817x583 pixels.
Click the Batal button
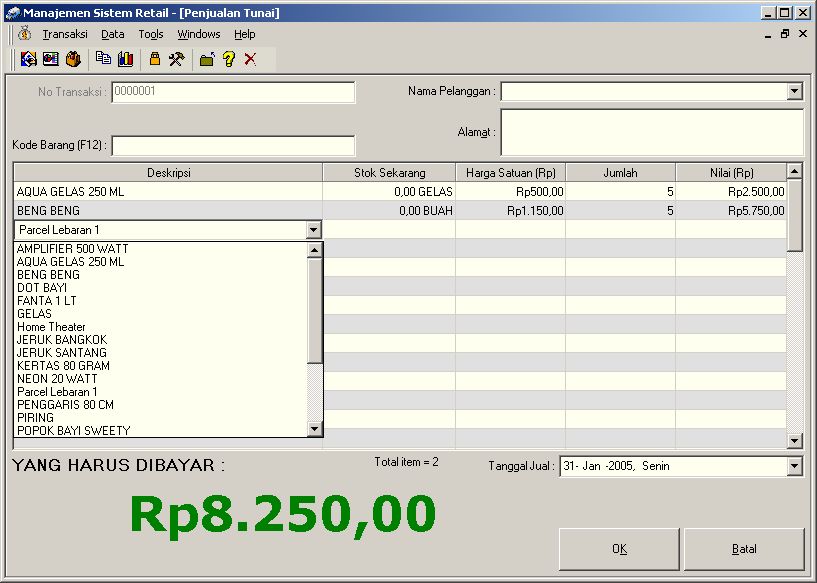point(744,549)
